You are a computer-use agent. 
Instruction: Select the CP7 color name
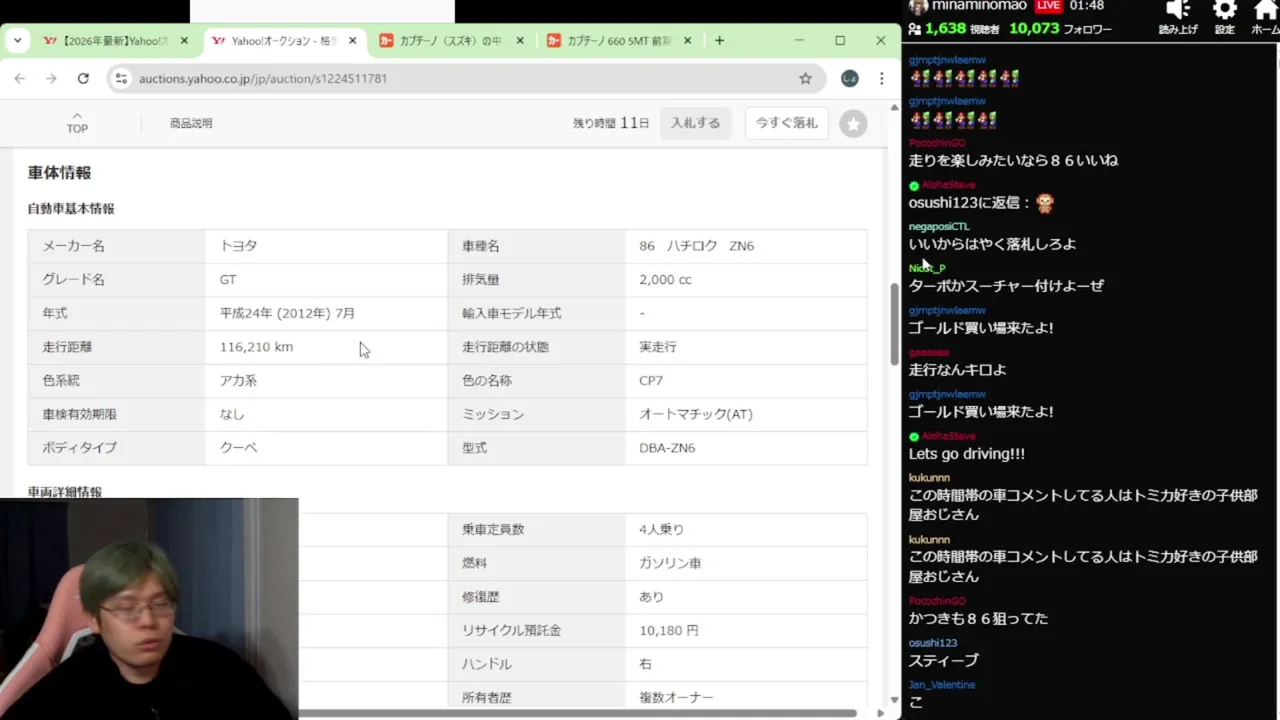pyautogui.click(x=651, y=381)
